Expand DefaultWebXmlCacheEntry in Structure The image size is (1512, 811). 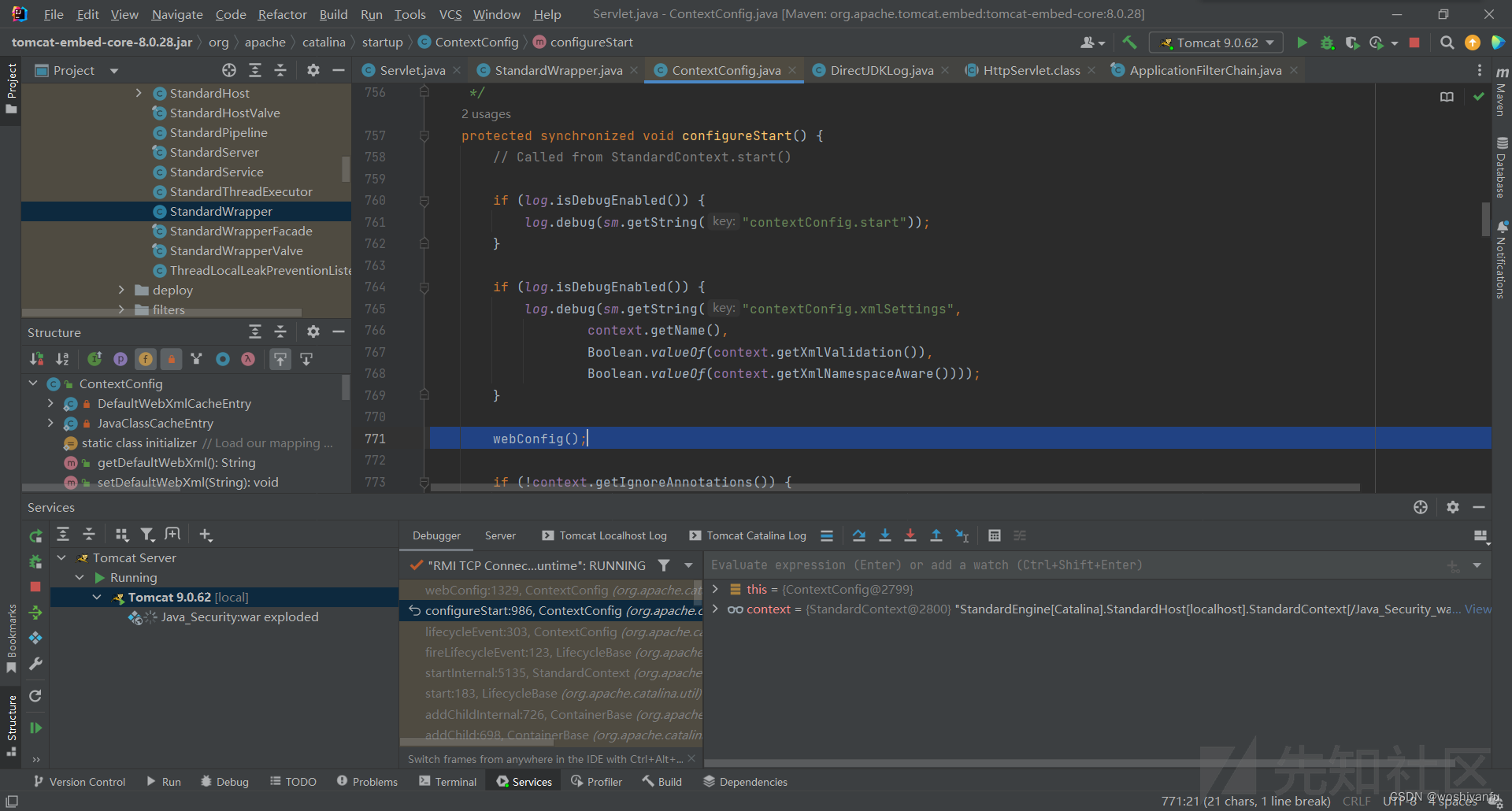50,403
